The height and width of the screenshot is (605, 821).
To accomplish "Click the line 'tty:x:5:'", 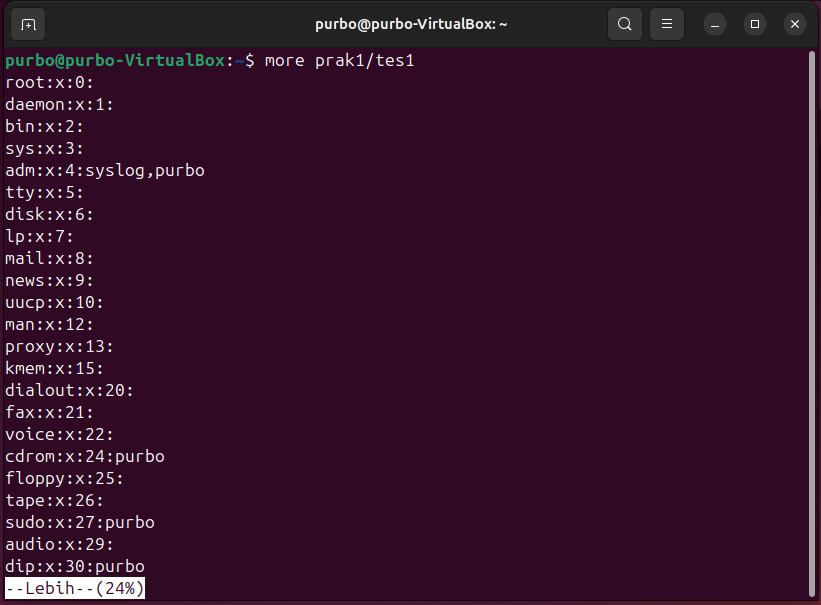I will coord(44,193).
